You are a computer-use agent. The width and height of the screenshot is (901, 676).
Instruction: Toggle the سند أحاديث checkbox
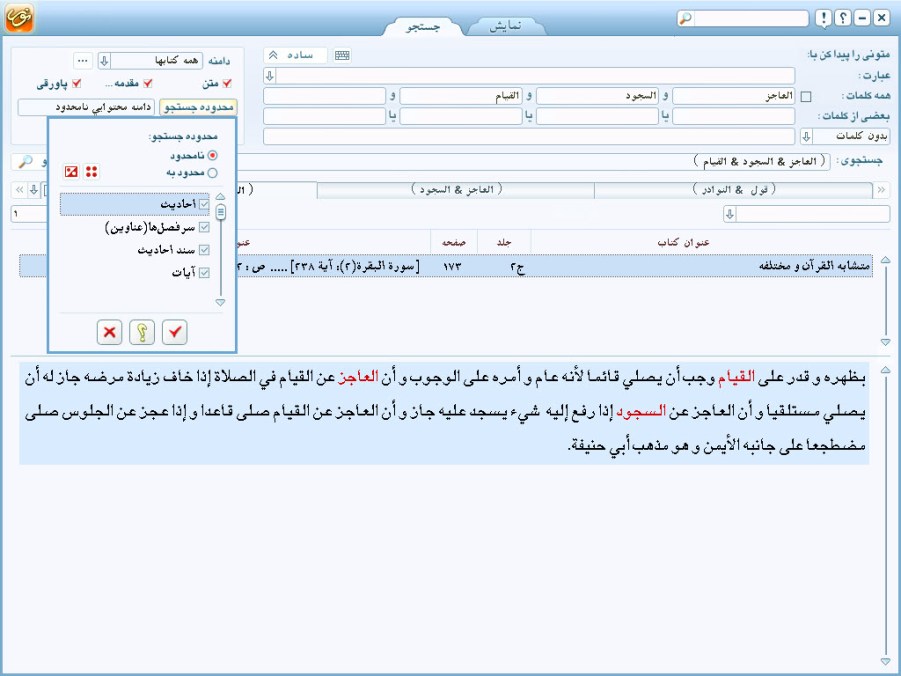click(x=204, y=249)
